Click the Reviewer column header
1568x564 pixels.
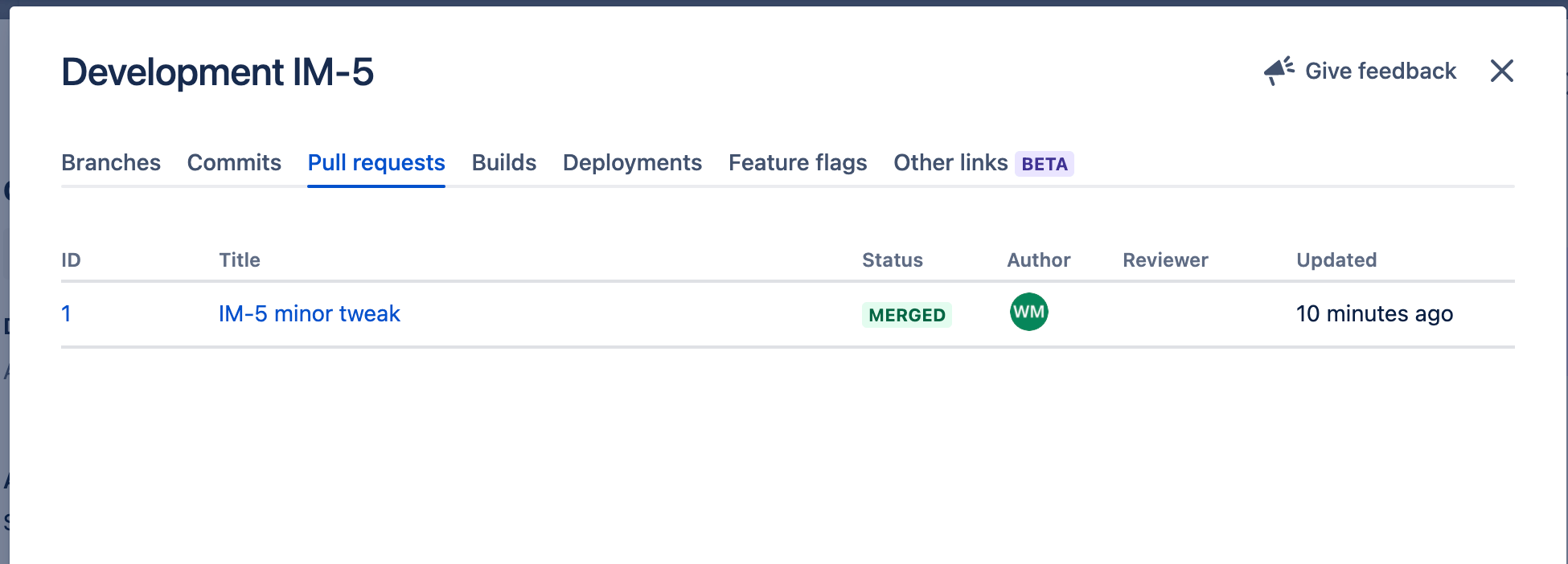(1165, 260)
